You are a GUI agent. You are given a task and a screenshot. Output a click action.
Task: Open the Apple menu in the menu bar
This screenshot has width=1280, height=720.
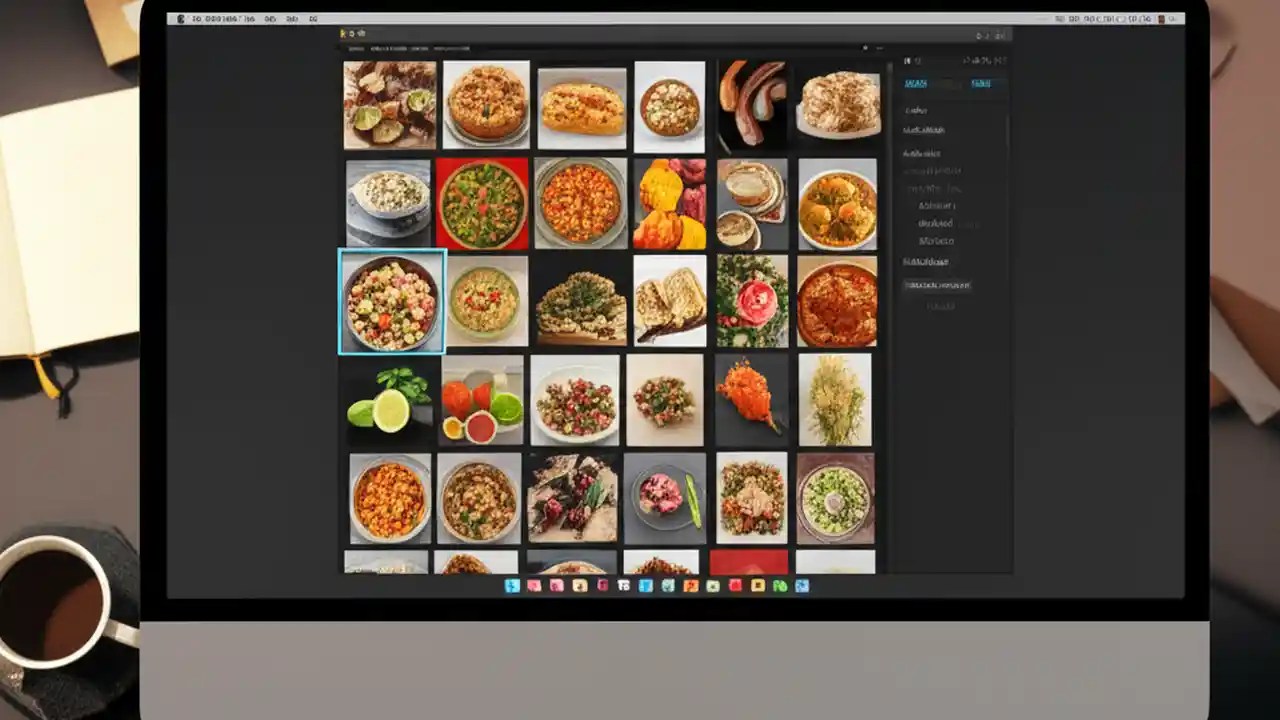(182, 17)
